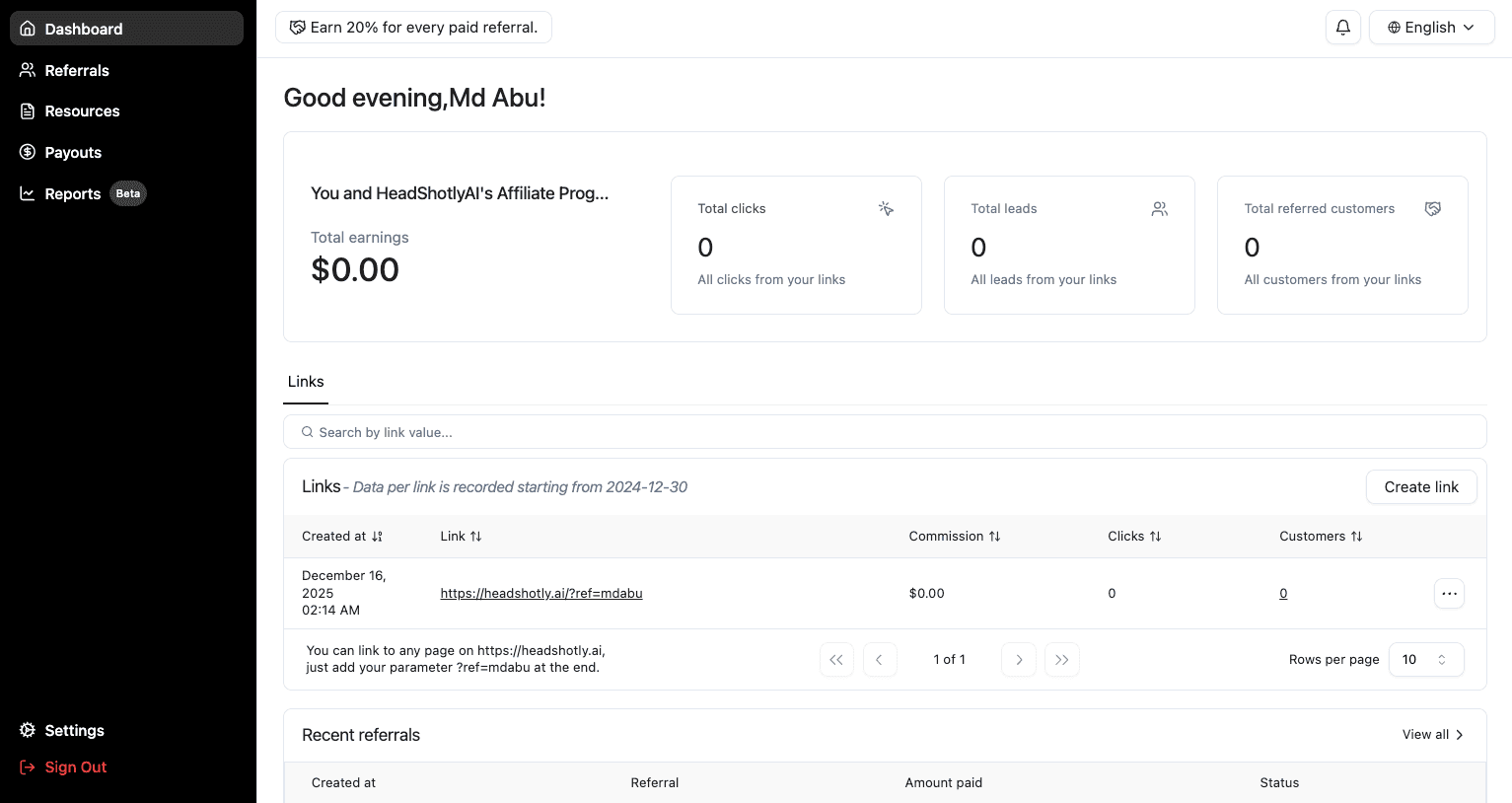The height and width of the screenshot is (803, 1512).
Task: Focus the Search by link value field
Action: 884,432
